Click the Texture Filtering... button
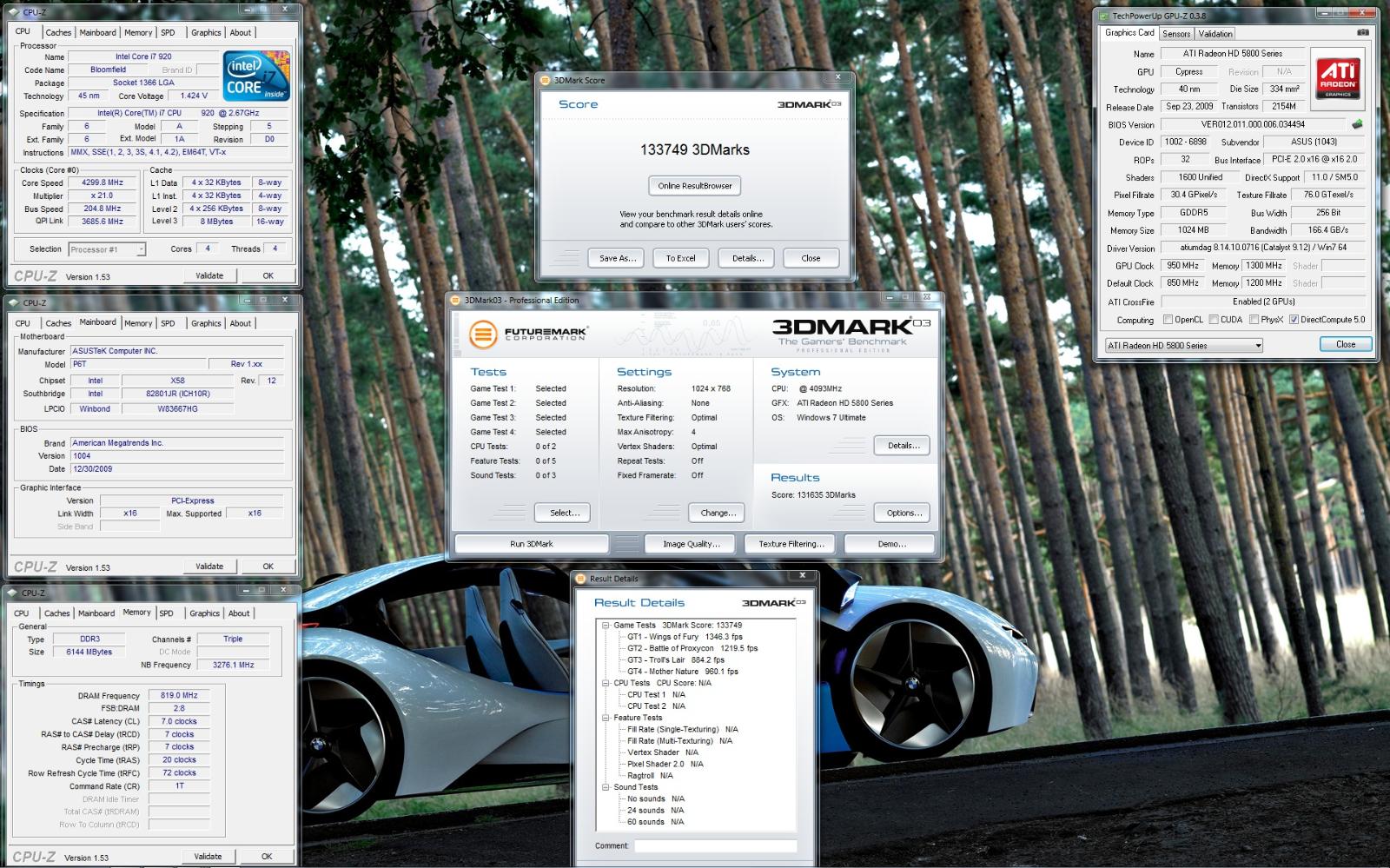The image size is (1390, 868). (x=791, y=544)
